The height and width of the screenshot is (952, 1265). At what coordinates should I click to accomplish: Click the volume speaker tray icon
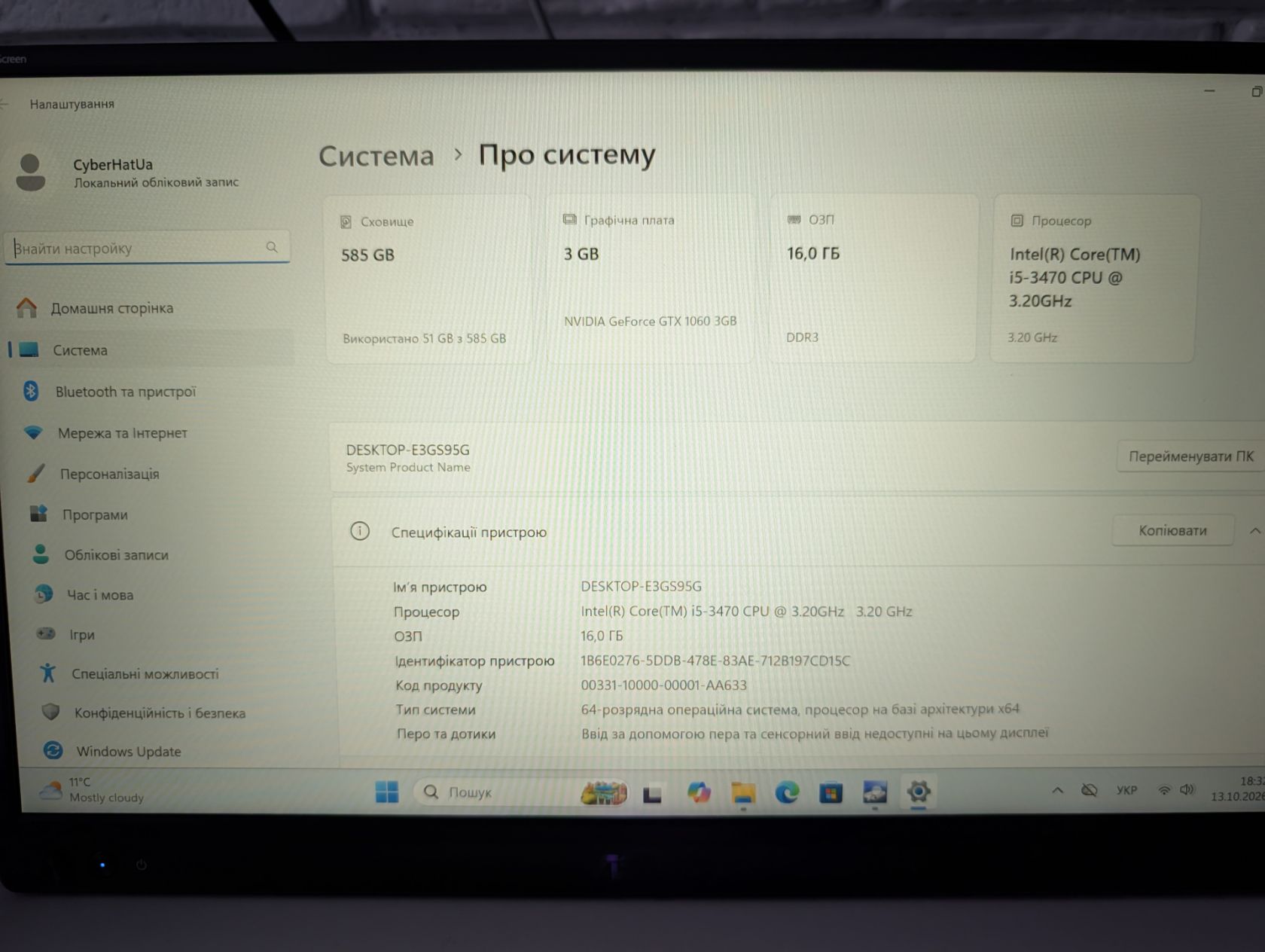[1187, 789]
